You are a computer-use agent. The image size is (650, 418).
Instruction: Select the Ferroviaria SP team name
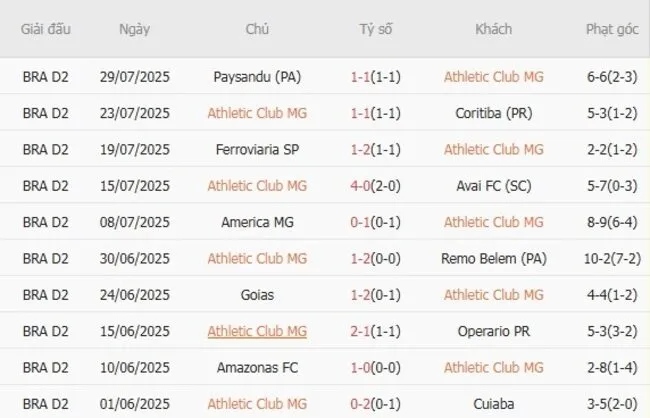coord(257,149)
